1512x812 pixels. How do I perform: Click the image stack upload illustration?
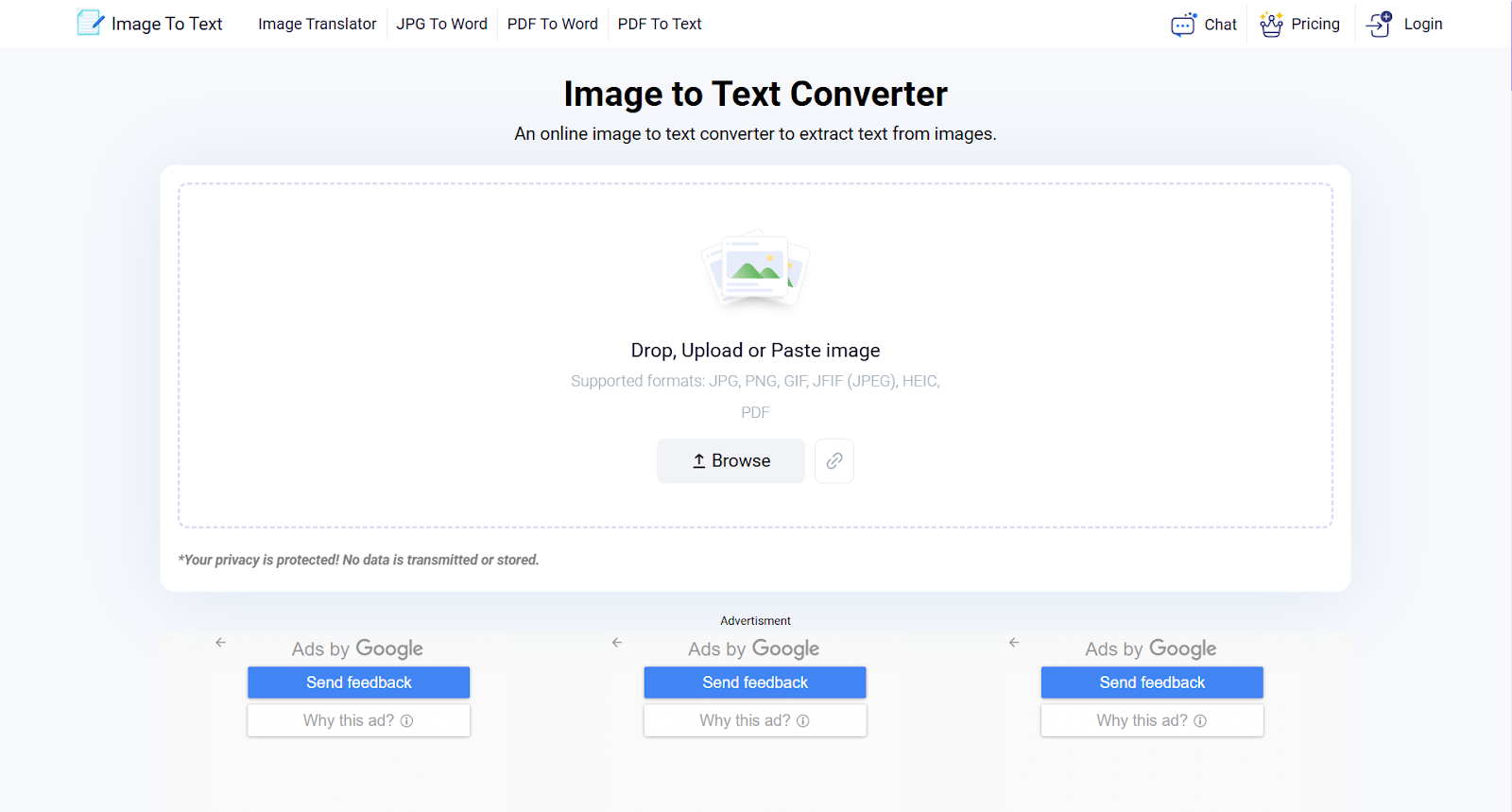755,271
